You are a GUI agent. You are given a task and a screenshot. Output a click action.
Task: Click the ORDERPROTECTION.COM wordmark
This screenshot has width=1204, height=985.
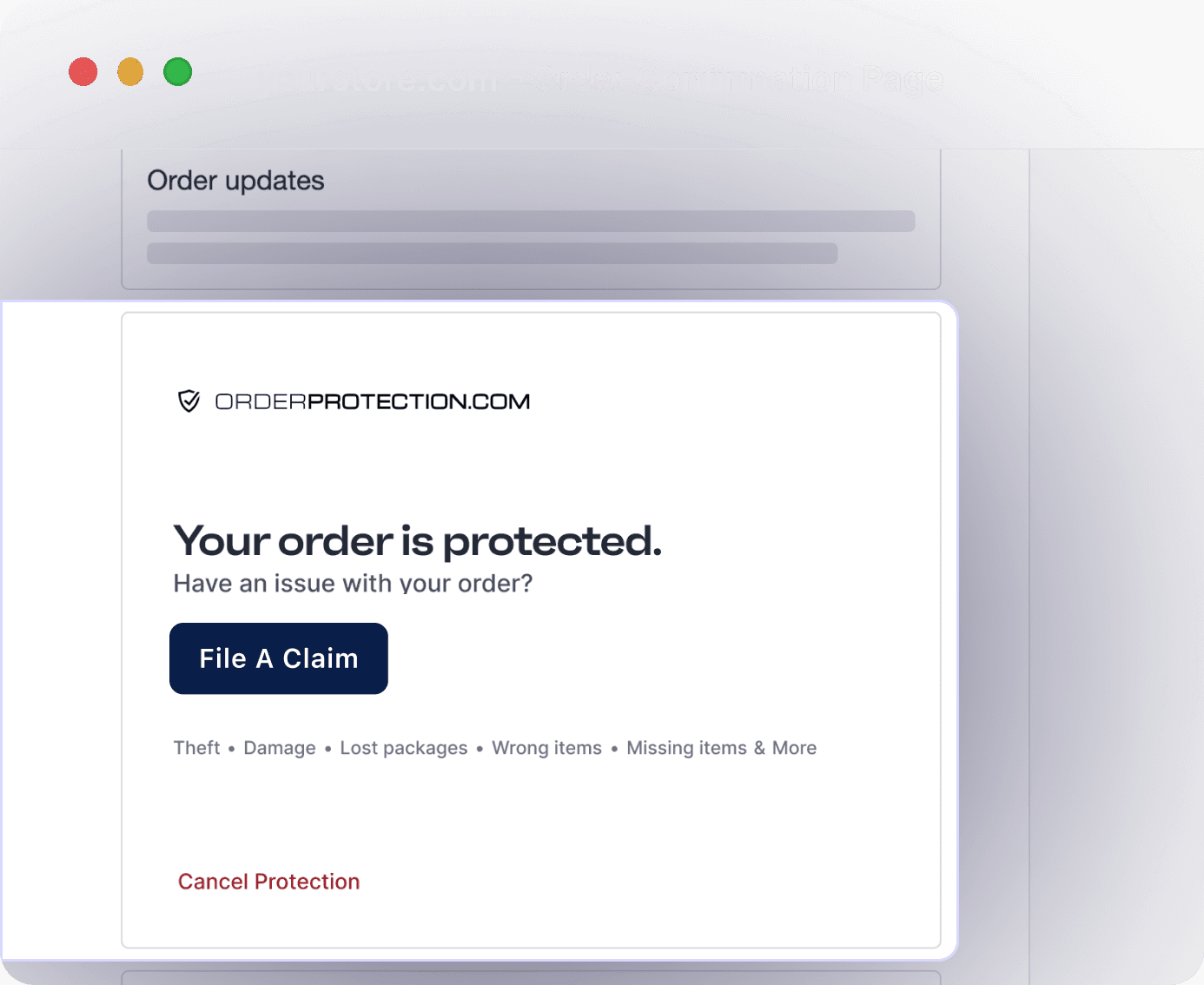pos(373,400)
